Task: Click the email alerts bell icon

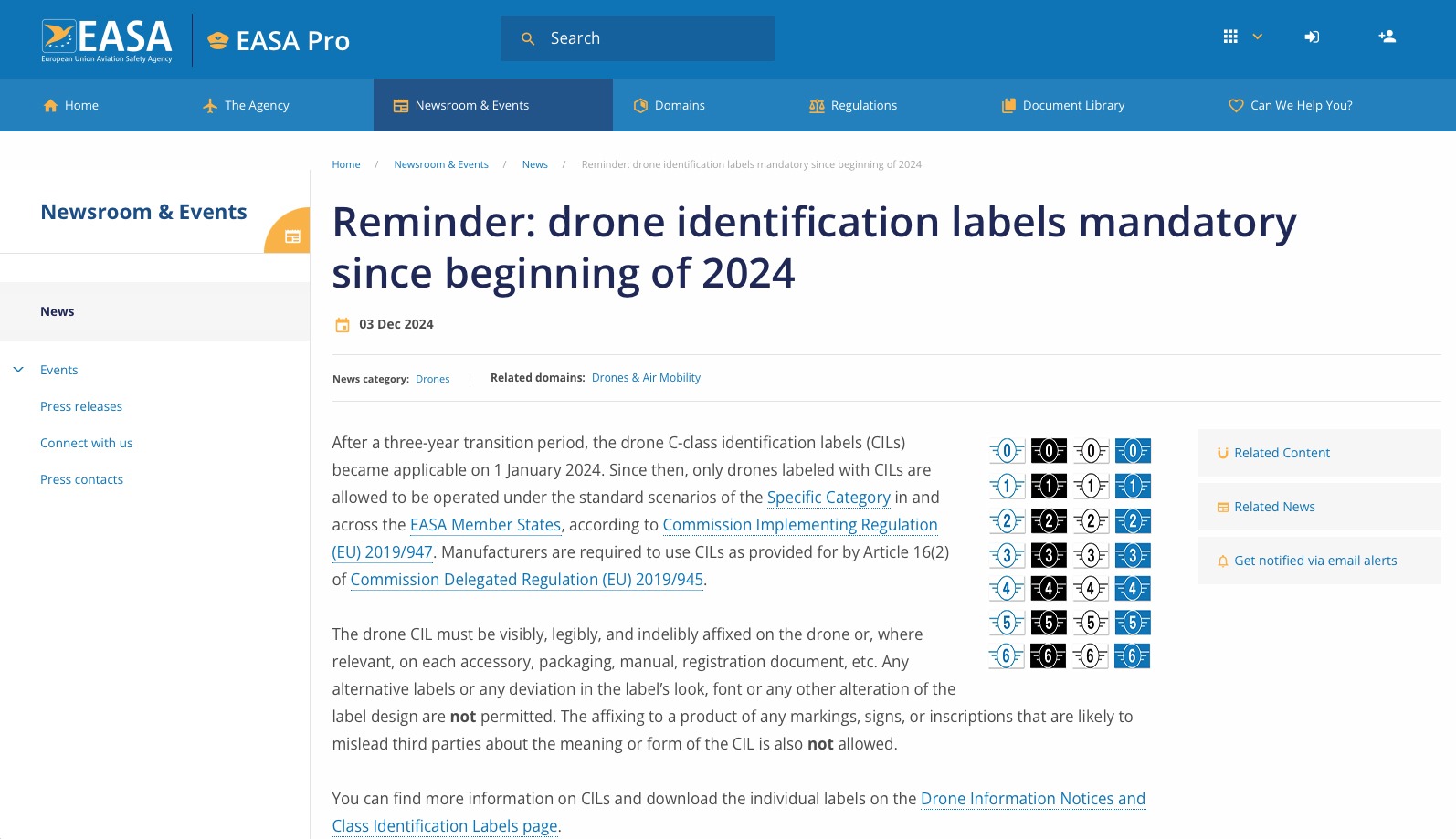Action: (1222, 561)
